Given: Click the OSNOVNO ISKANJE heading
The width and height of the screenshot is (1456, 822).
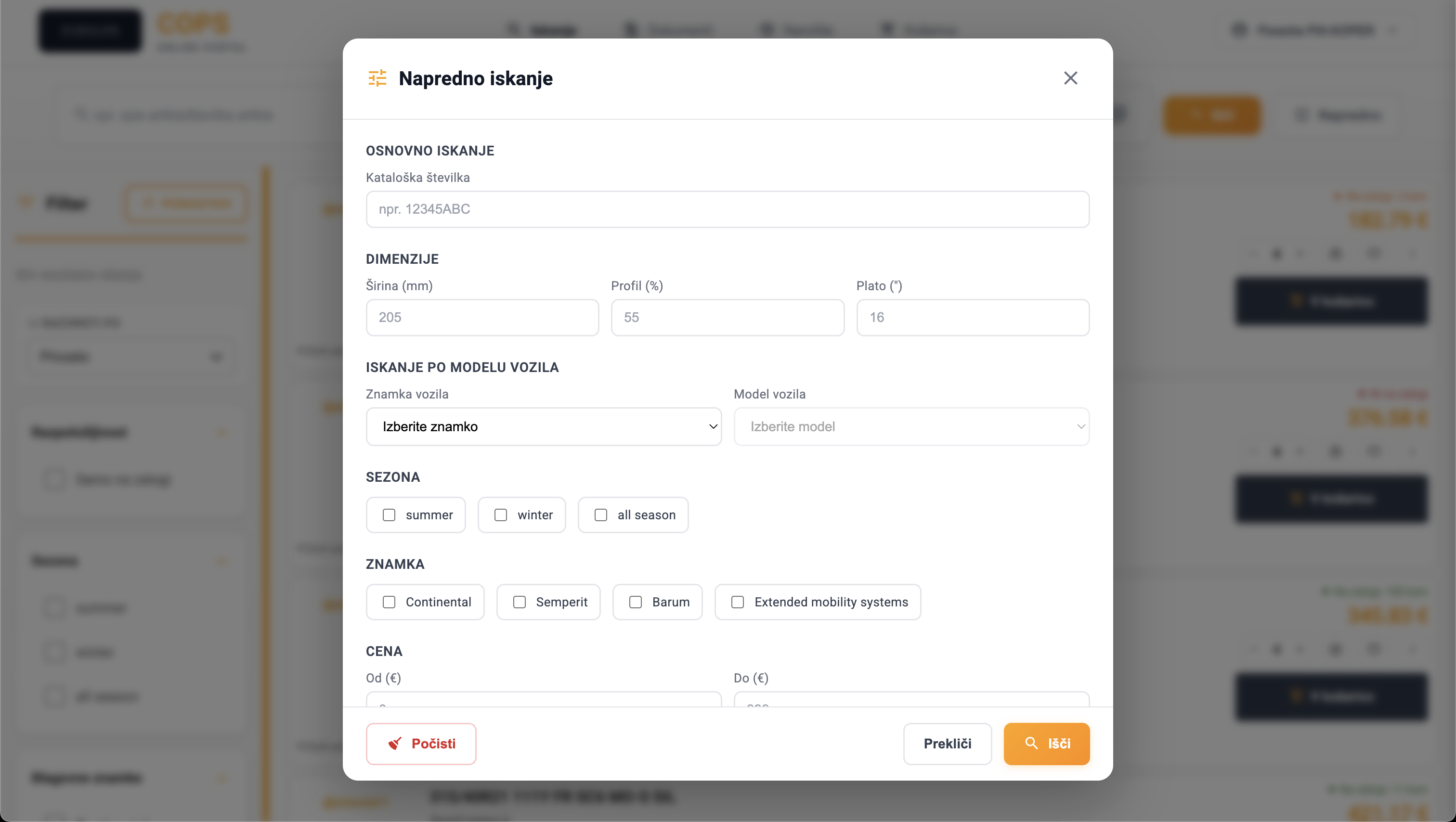Looking at the screenshot, I should point(430,151).
